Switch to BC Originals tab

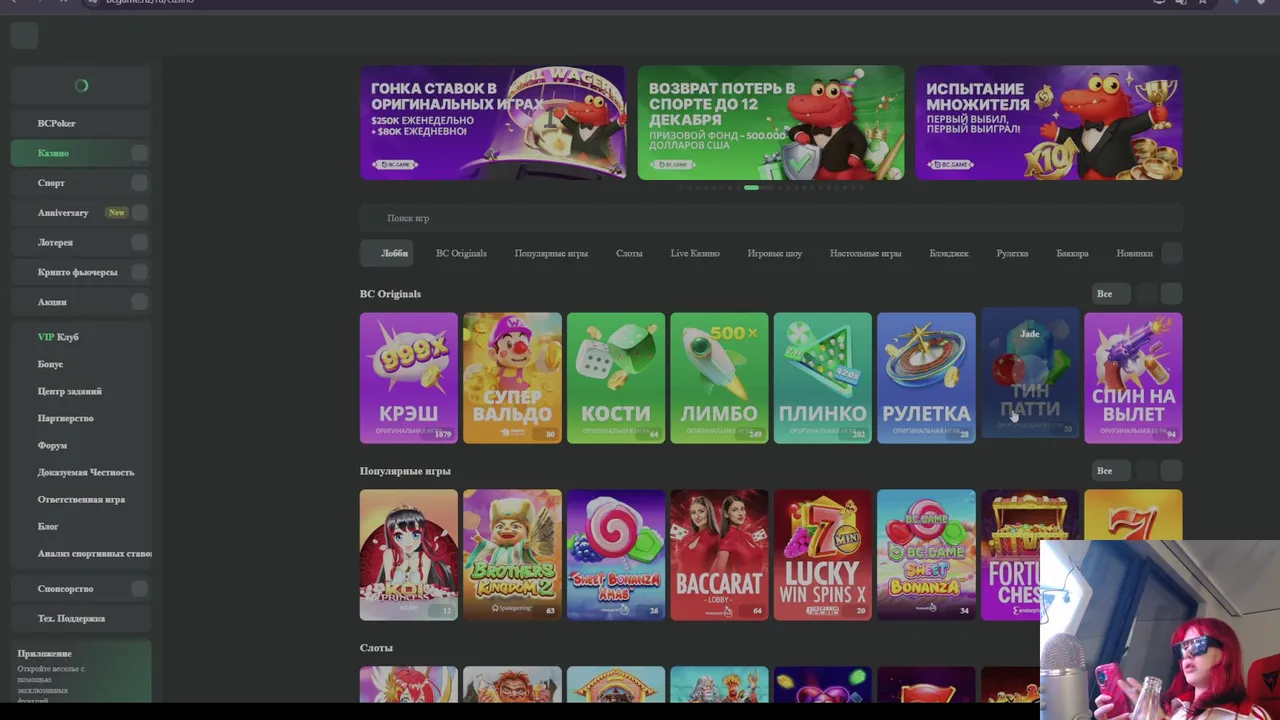pos(461,253)
